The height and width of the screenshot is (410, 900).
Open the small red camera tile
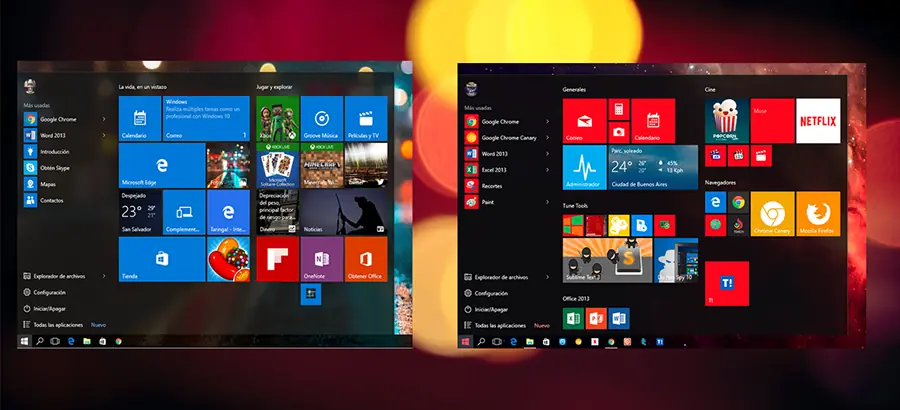pyautogui.click(x=619, y=132)
